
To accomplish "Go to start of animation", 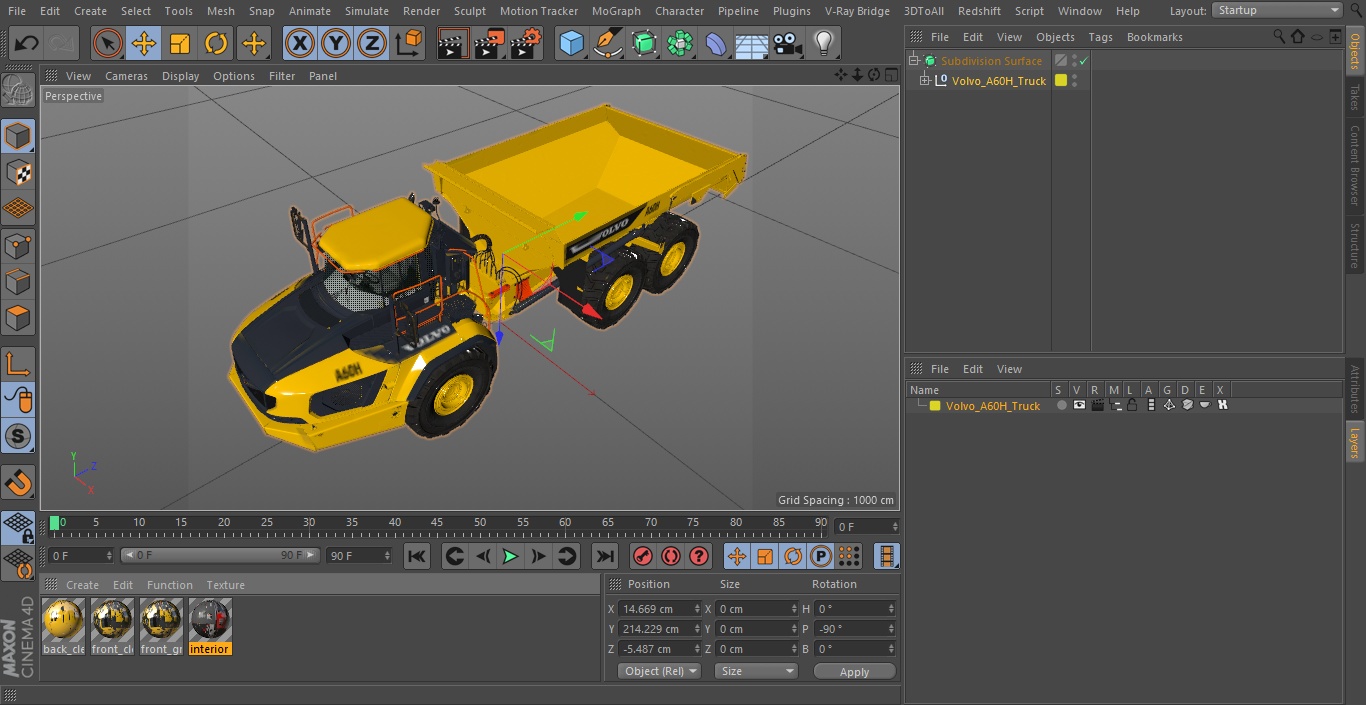I will tap(418, 556).
